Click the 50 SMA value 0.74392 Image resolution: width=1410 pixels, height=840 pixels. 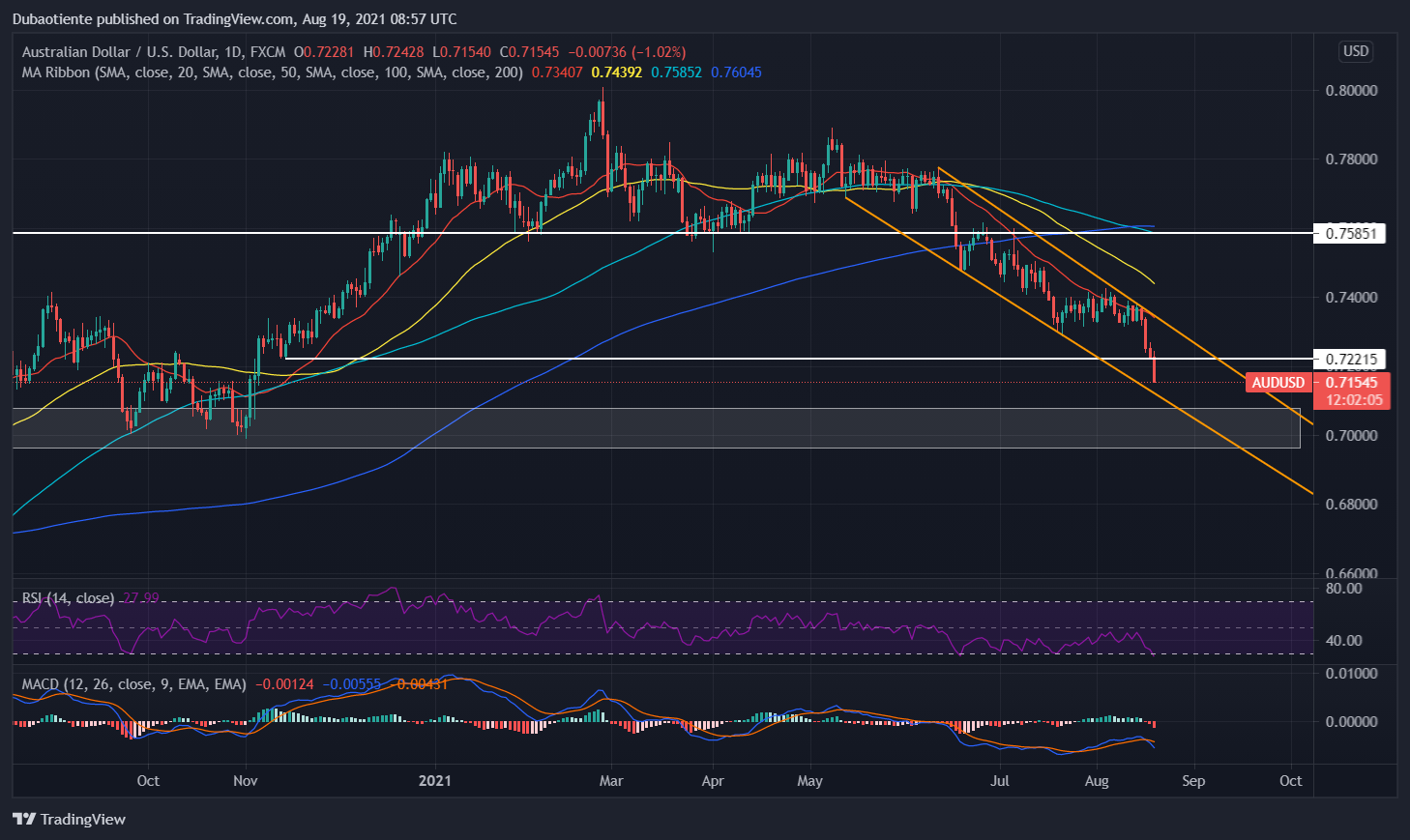[617, 72]
